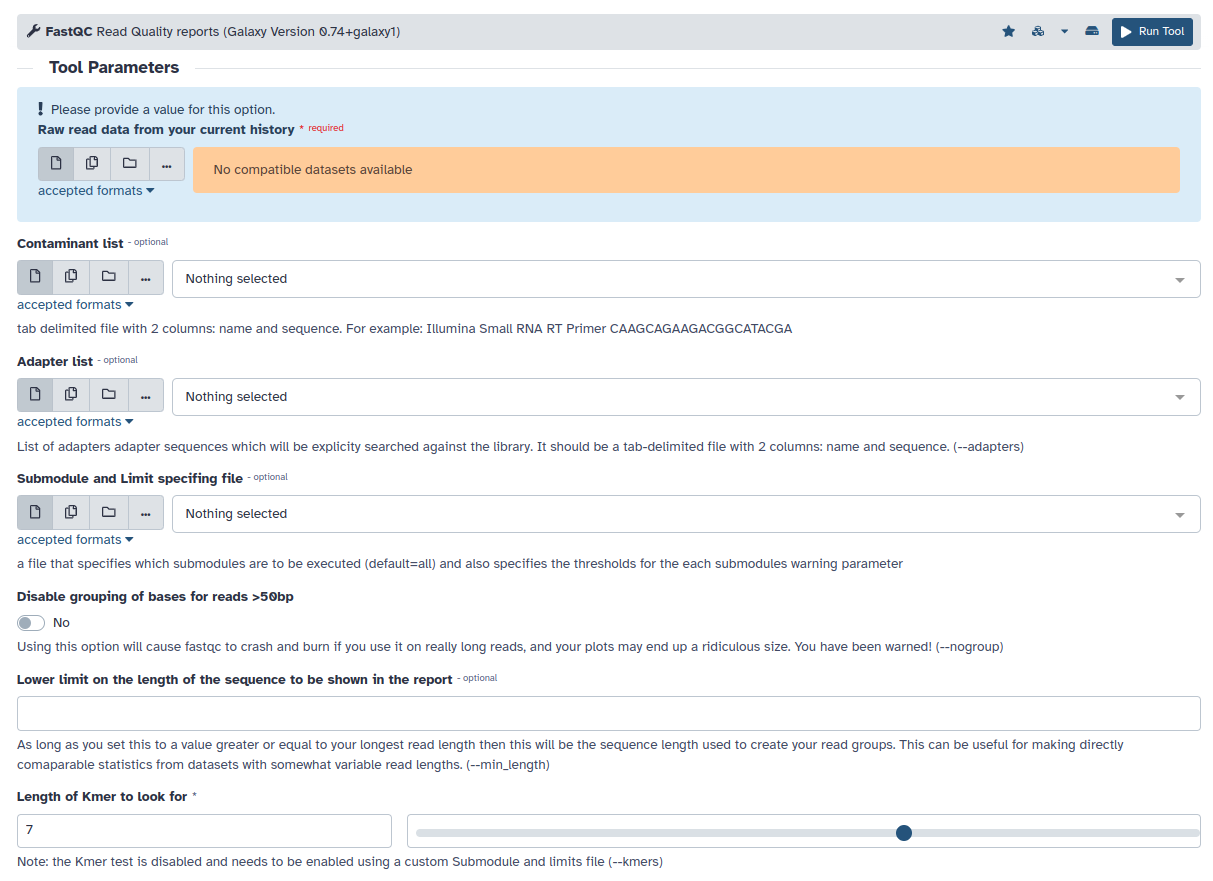1213x881 pixels.
Task: Click the storage location disk icon
Action: 1092,32
